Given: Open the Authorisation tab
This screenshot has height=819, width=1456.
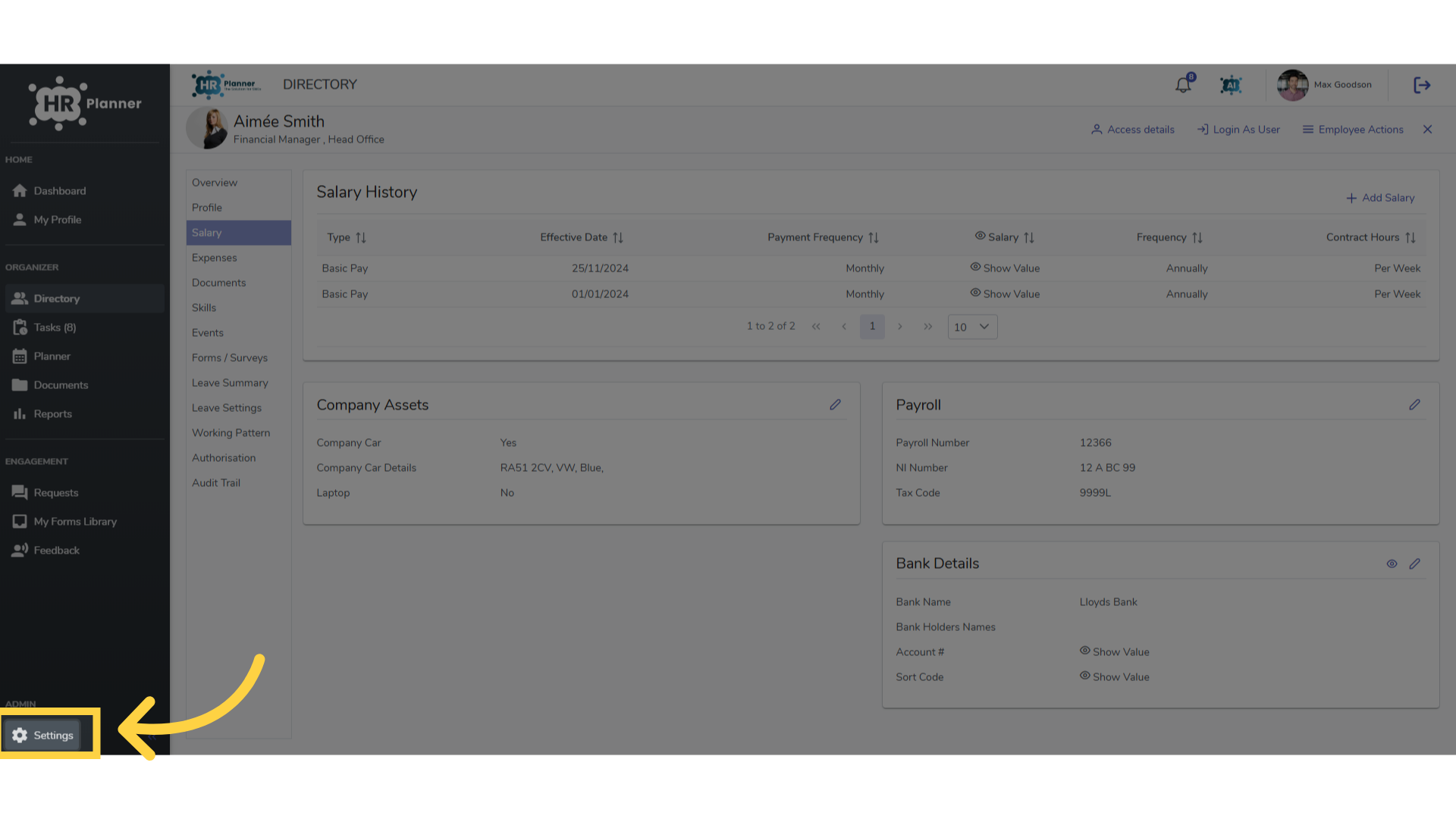Looking at the screenshot, I should [238, 458].
